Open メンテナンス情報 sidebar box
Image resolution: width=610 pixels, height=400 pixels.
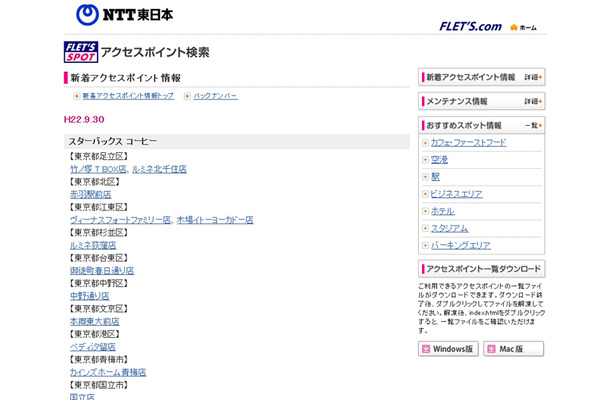[x=482, y=101]
